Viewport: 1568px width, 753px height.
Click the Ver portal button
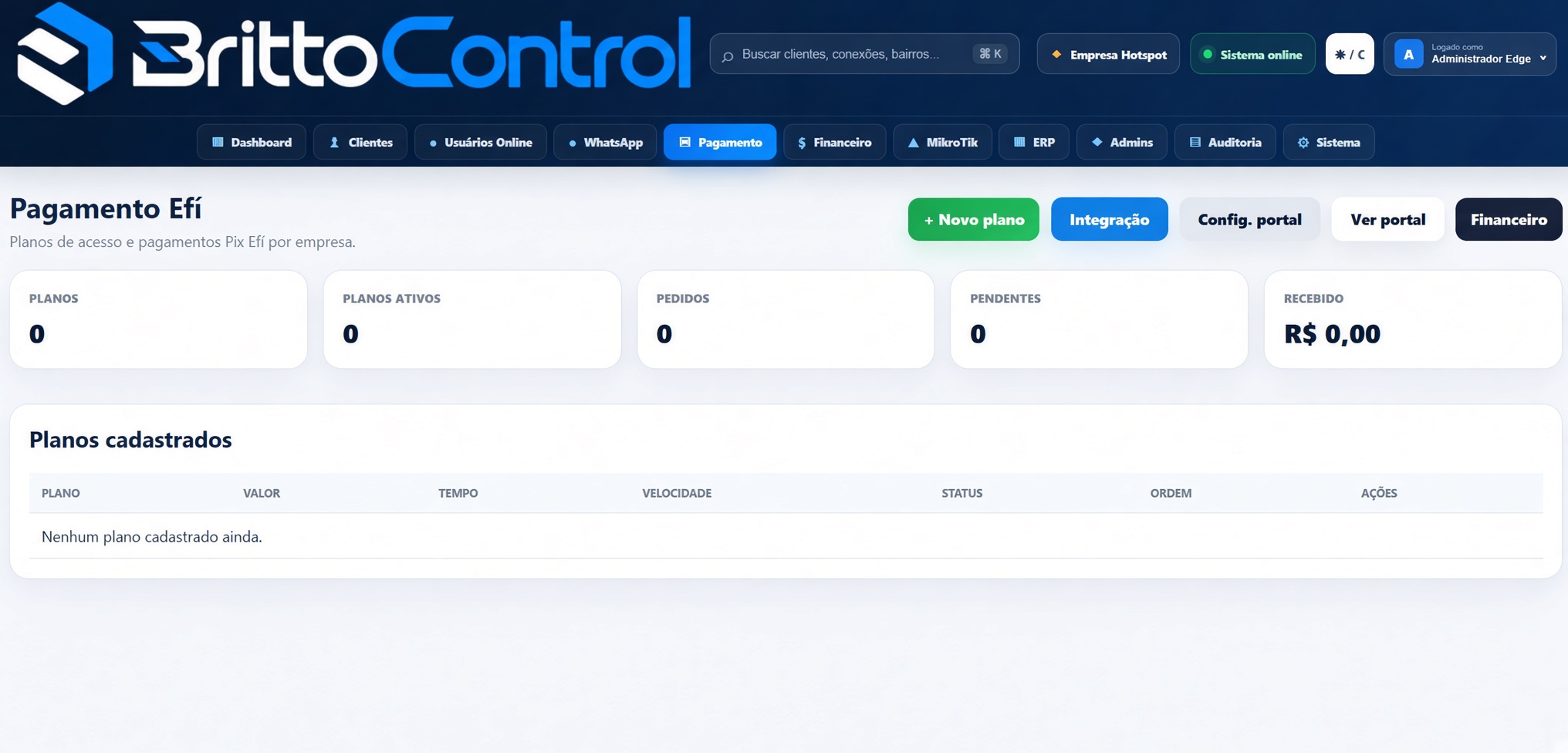coord(1387,219)
